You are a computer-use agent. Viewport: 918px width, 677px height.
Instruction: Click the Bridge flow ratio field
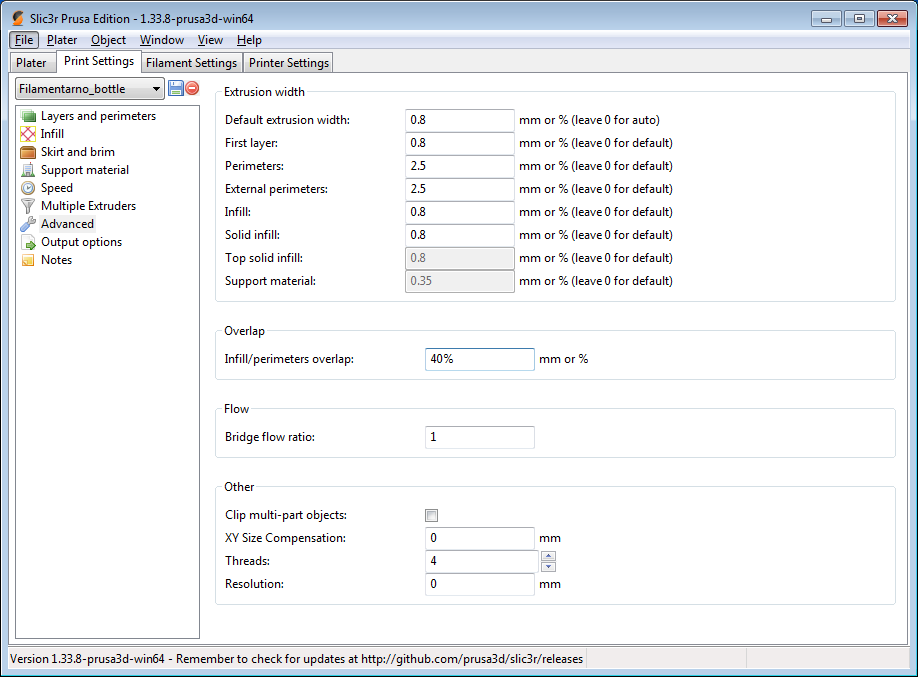click(479, 437)
